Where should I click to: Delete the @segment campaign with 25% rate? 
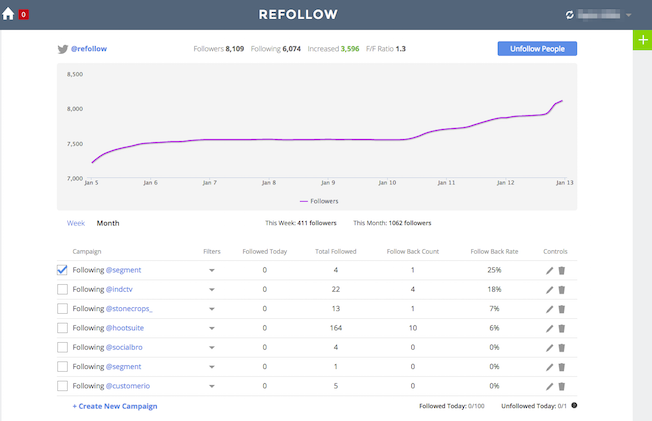pos(561,271)
